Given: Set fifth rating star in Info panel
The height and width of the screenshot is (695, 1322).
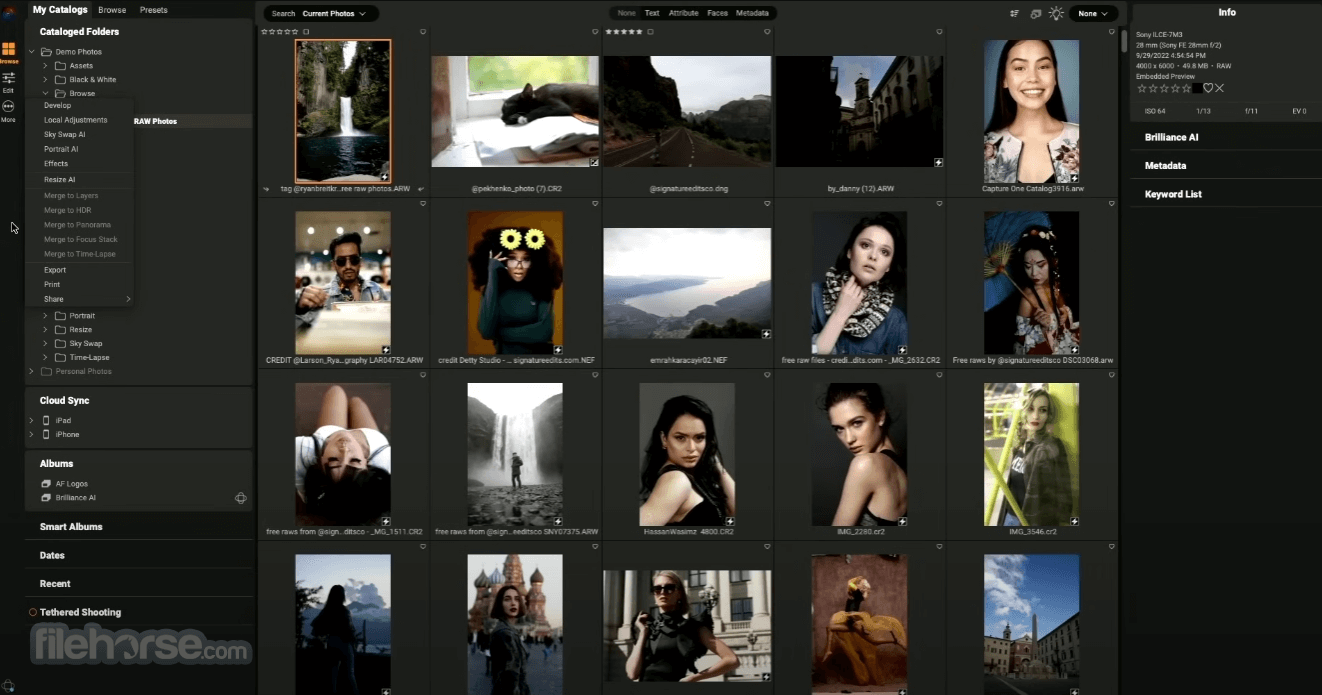Looking at the screenshot, I should tap(1185, 88).
